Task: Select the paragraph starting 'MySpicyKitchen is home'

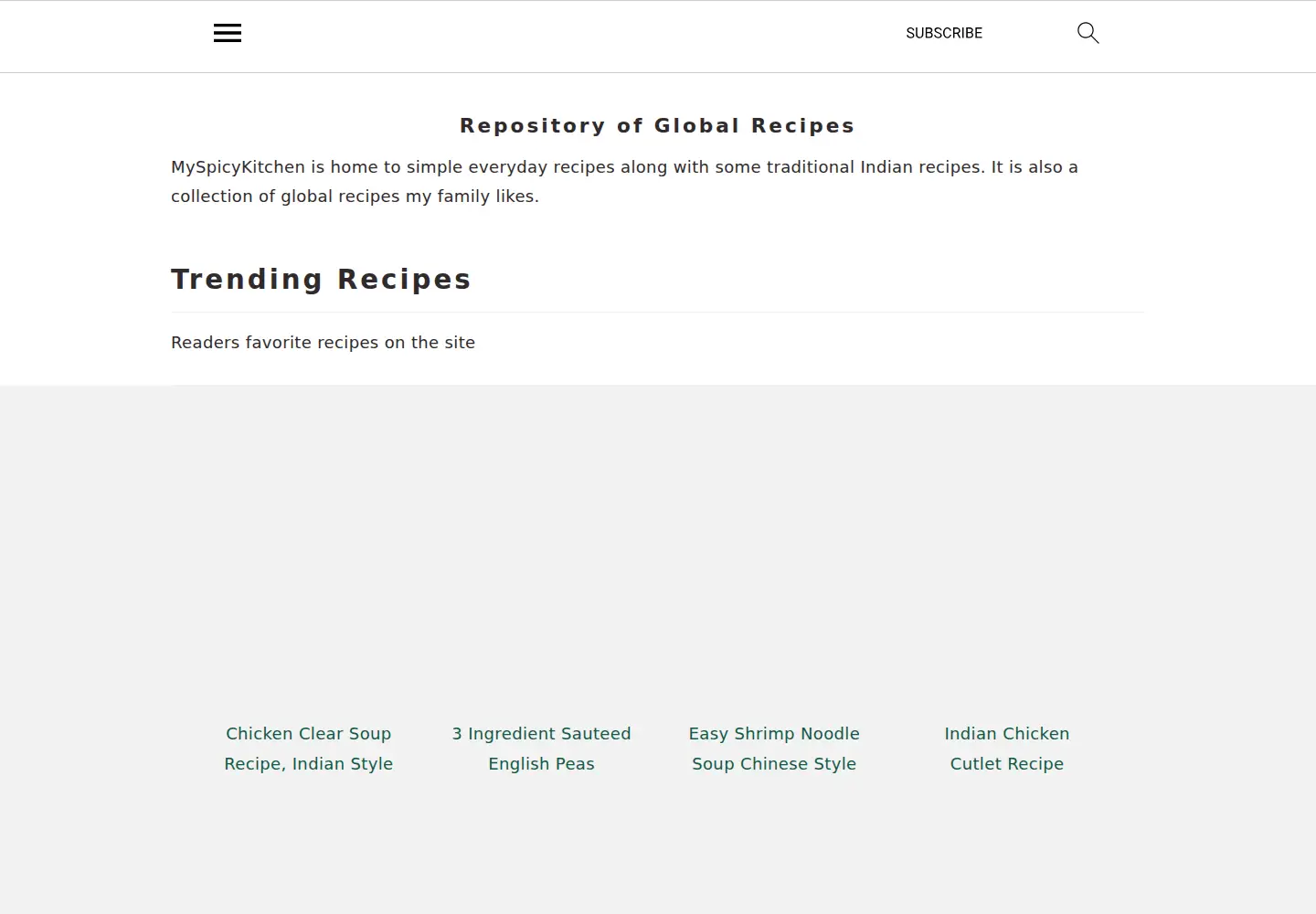Action: coord(624,181)
